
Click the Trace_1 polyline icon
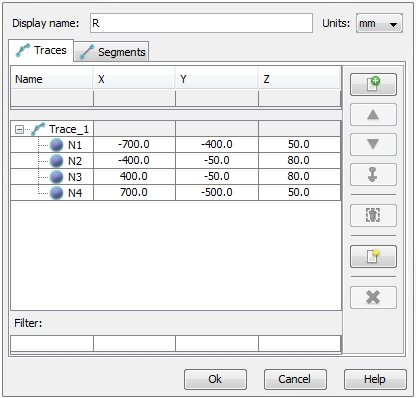pos(38,129)
